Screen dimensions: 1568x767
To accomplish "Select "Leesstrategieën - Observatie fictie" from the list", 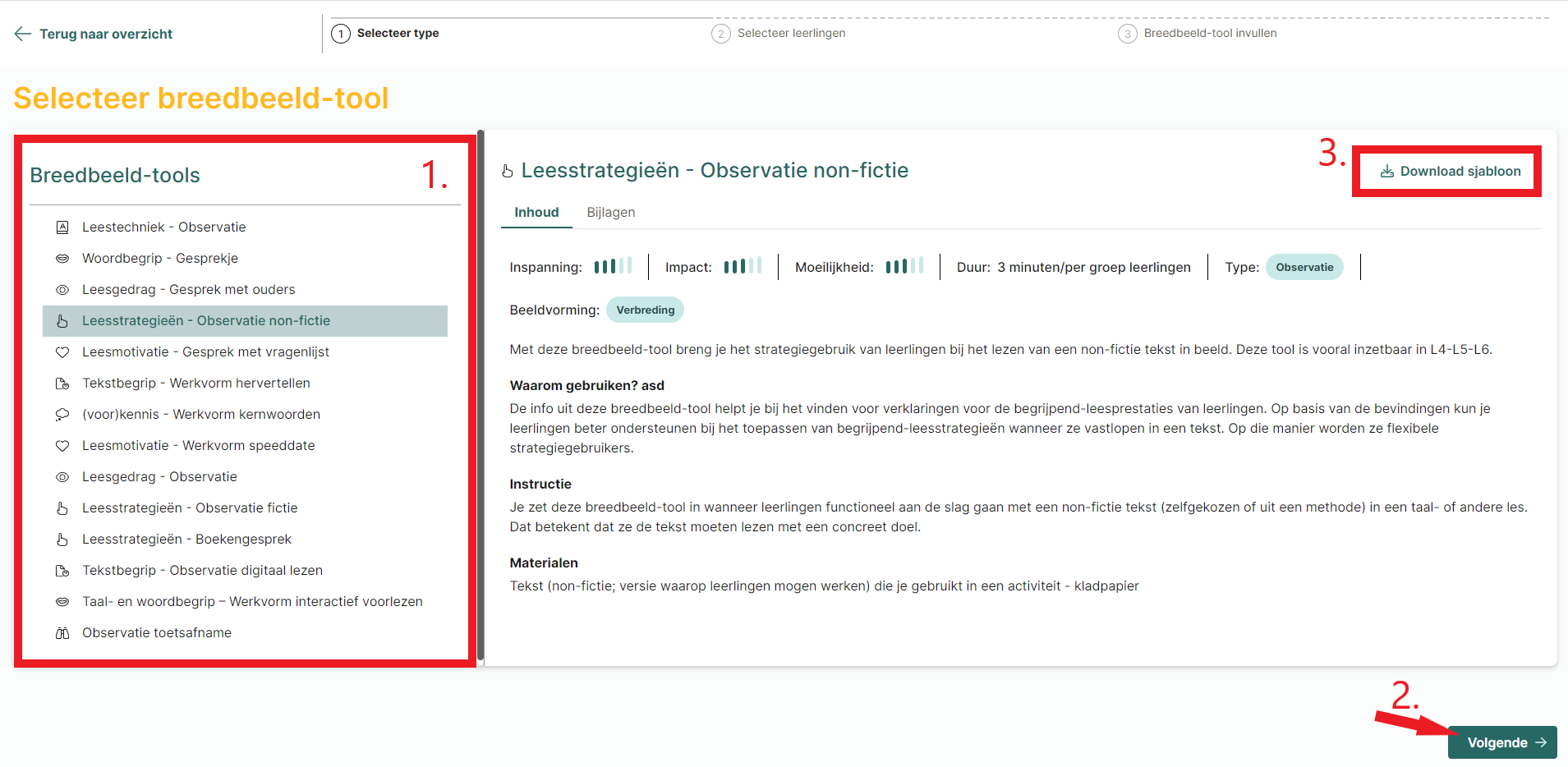I will (190, 508).
